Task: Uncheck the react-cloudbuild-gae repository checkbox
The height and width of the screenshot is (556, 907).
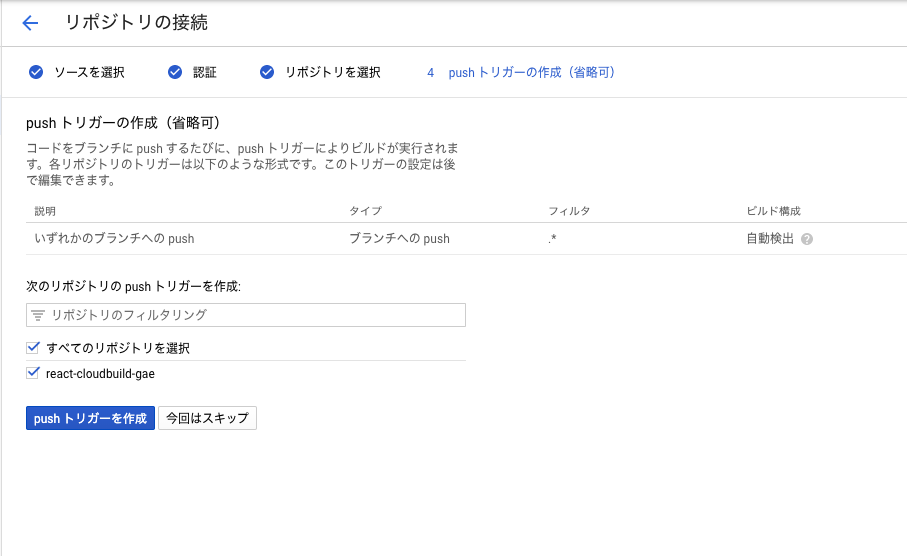Action: 33,373
